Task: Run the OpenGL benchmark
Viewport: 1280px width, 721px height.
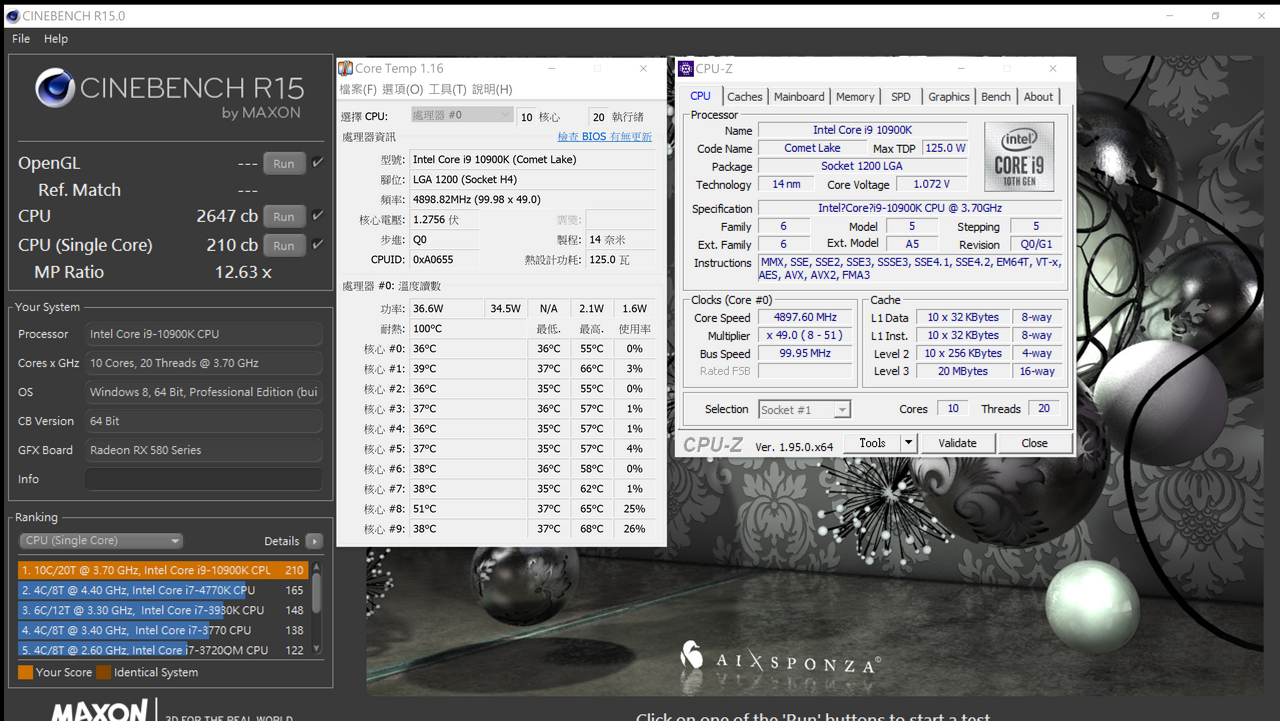Action: pos(284,164)
